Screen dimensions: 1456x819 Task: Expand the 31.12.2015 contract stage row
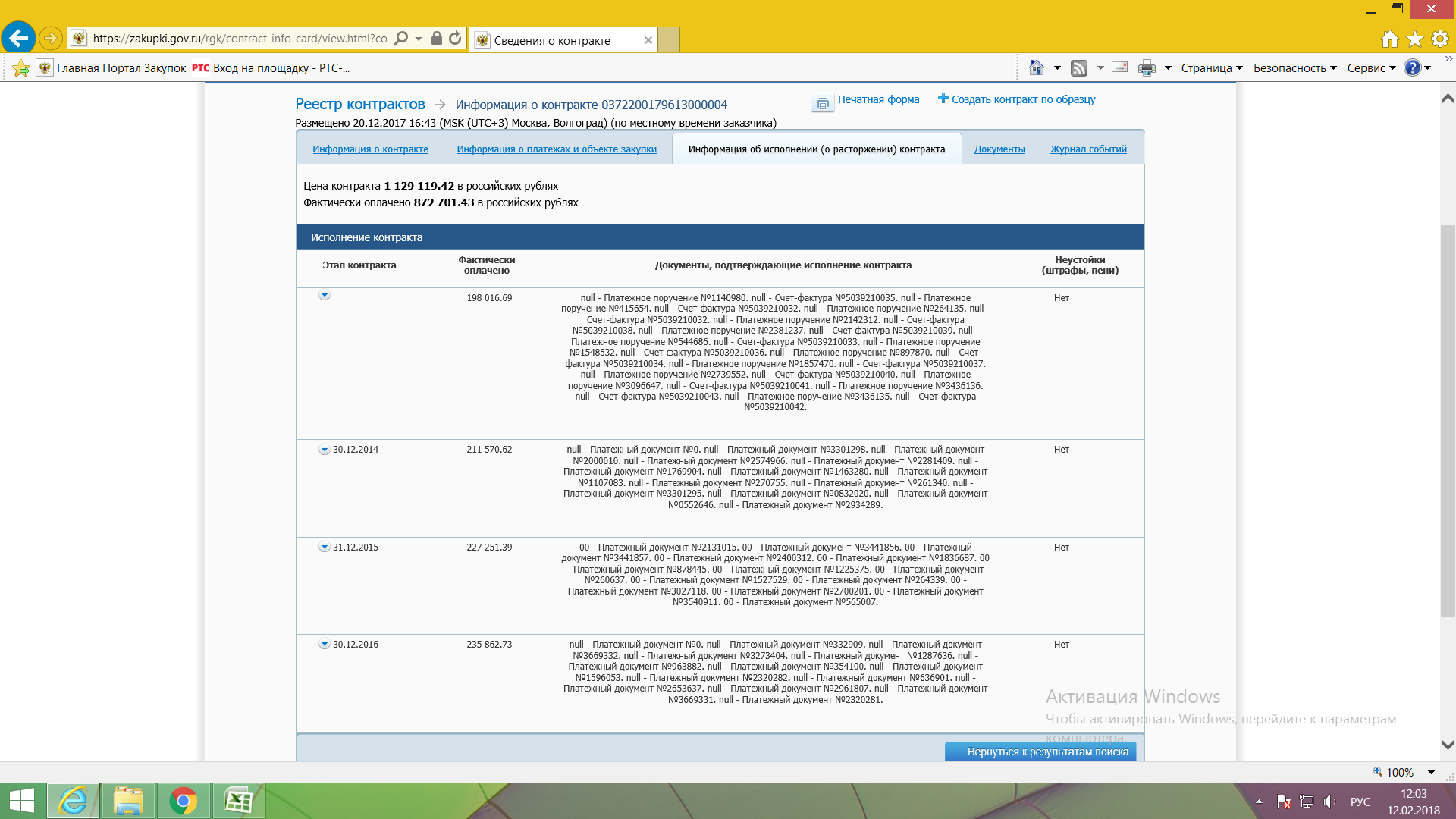[x=325, y=548]
